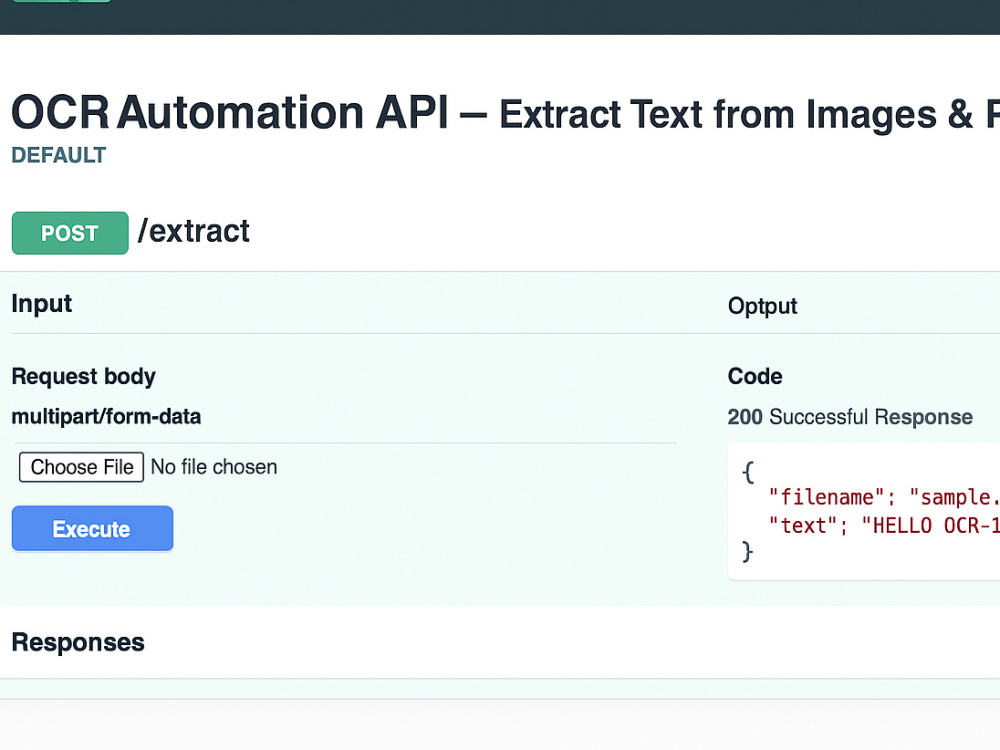Click the closing brace of JSON example

tap(748, 551)
